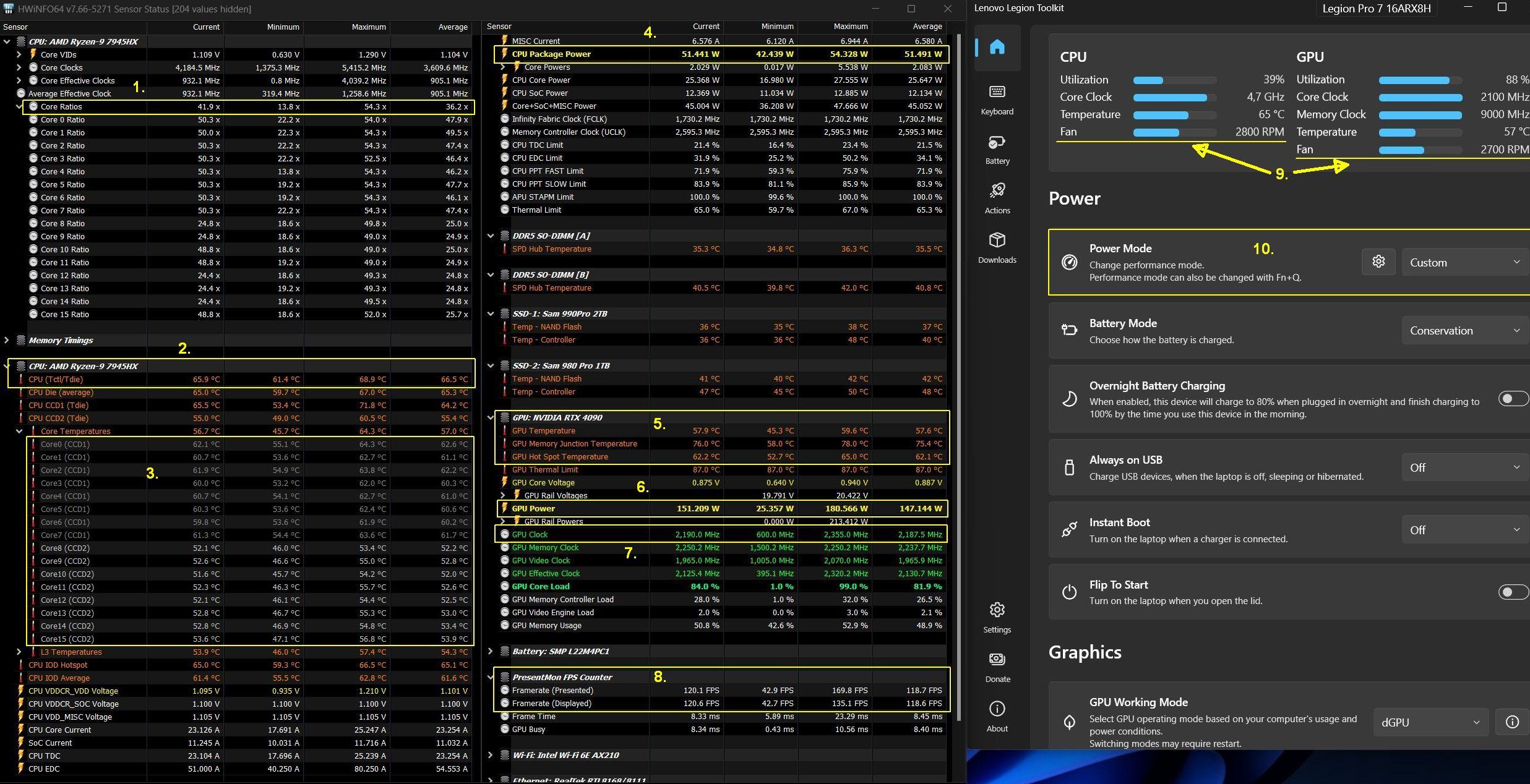Click the Battery Mode icon
The height and width of the screenshot is (784, 1530).
pyautogui.click(x=1069, y=330)
